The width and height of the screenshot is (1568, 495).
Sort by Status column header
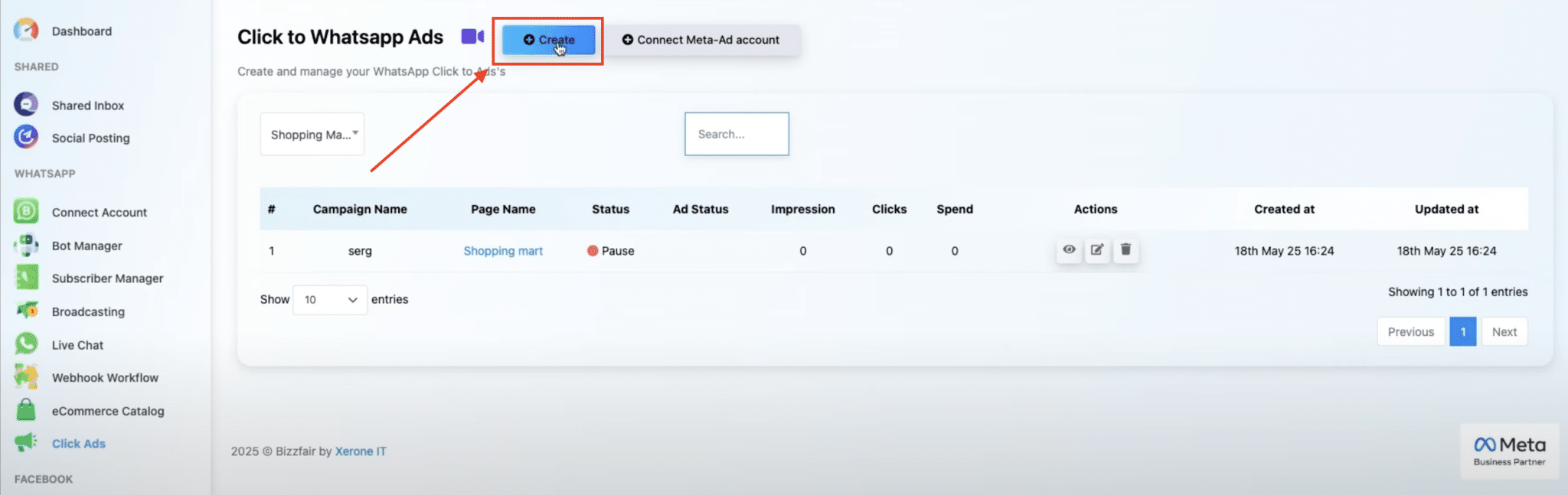610,209
